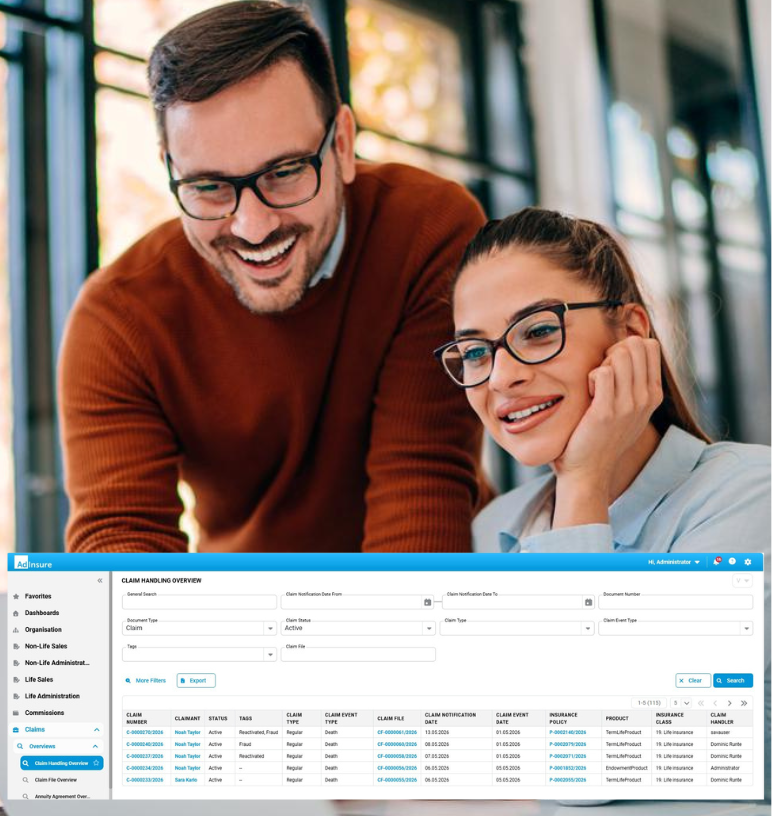Go to the next results page

pos(729,703)
